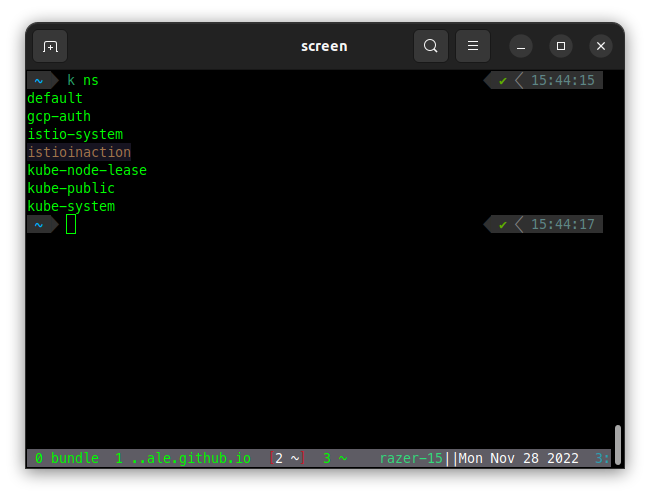The width and height of the screenshot is (650, 497).
Task: Click the razer-15 hostname in status bar
Action: click(411, 459)
